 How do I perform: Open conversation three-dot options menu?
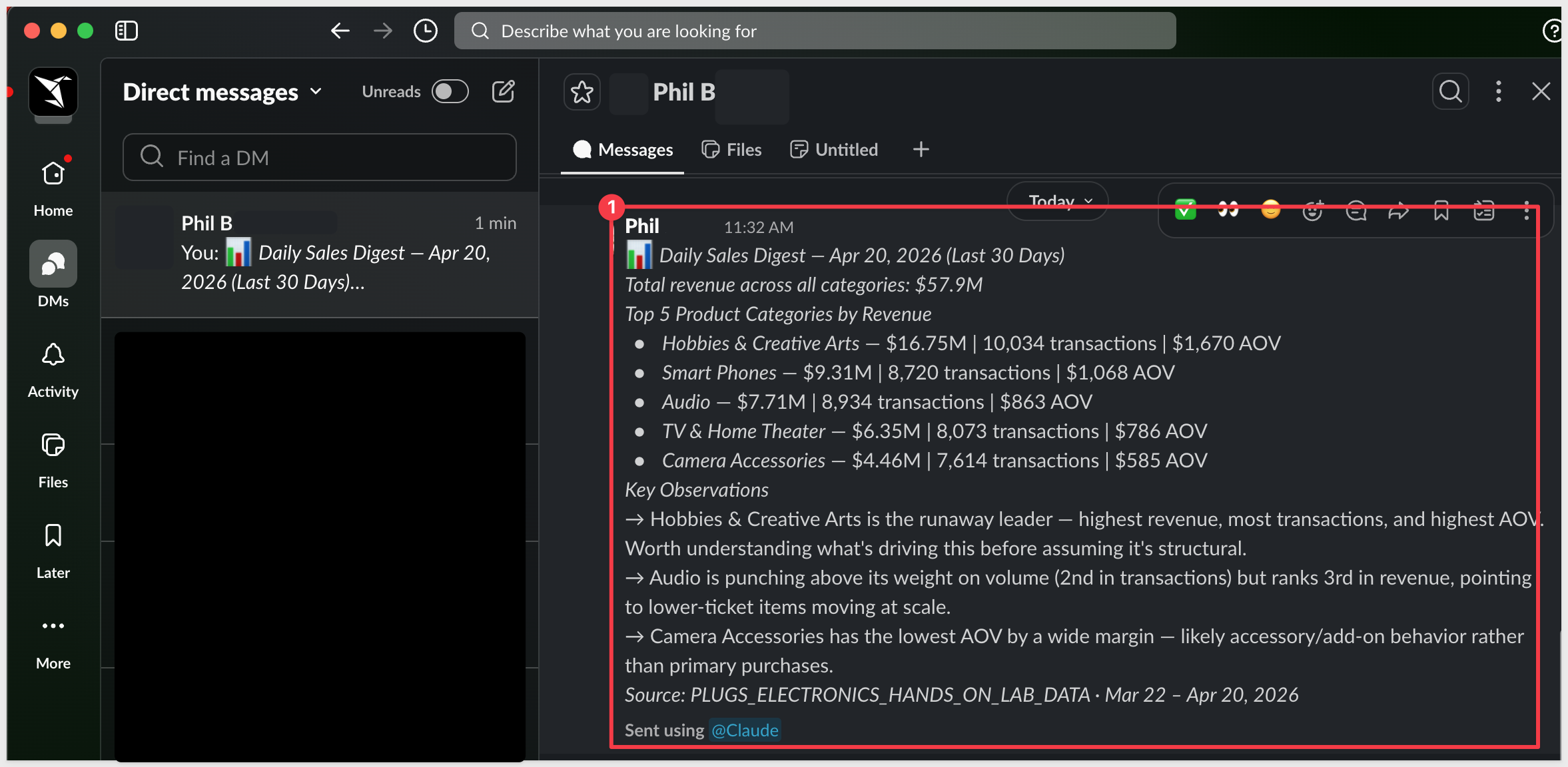[1499, 91]
